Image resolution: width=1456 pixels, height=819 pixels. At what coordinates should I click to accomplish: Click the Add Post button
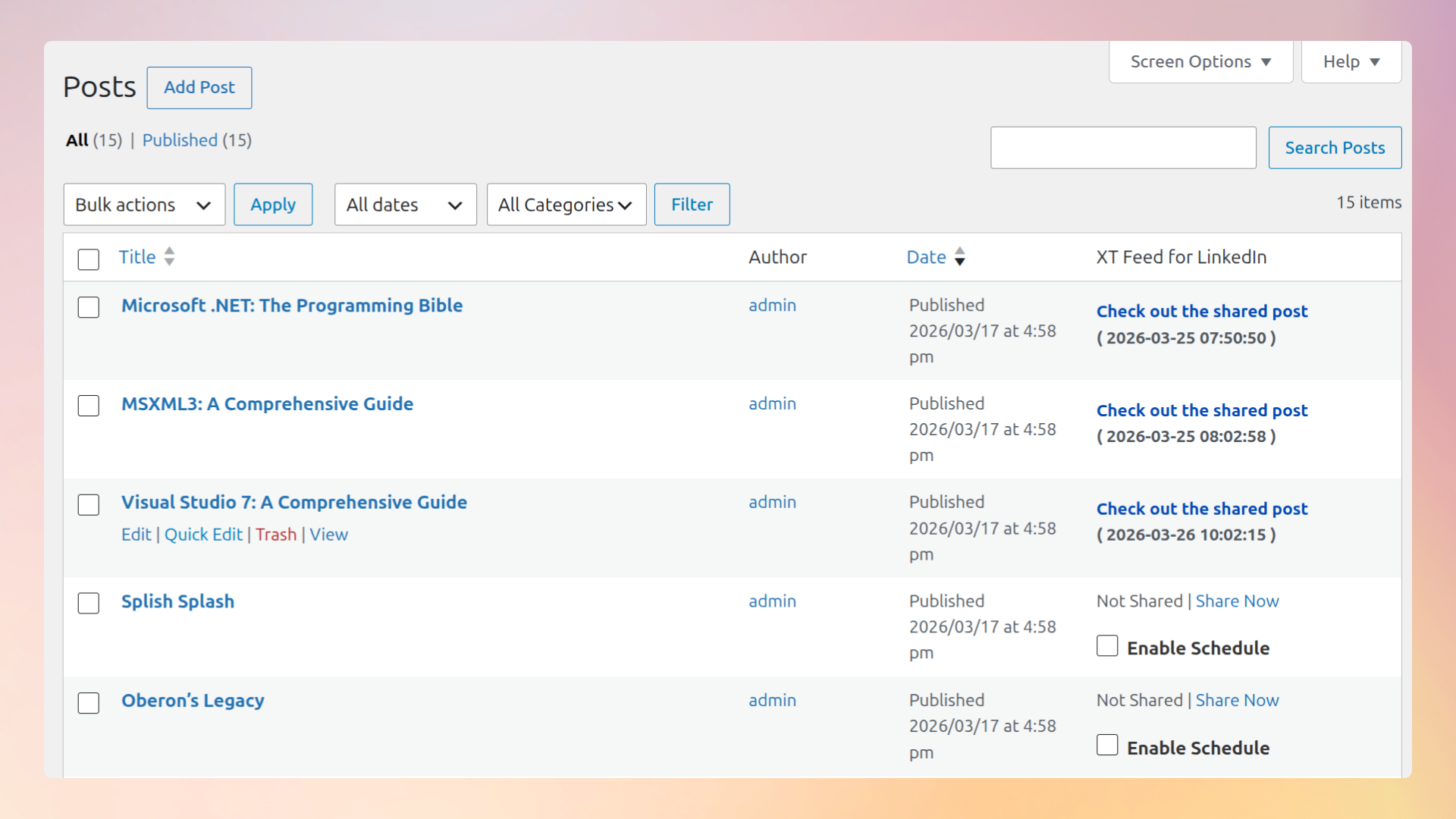point(199,88)
